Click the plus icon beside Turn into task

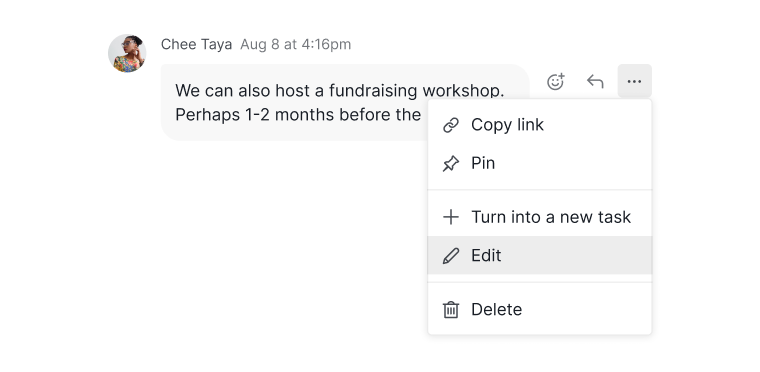click(x=451, y=217)
